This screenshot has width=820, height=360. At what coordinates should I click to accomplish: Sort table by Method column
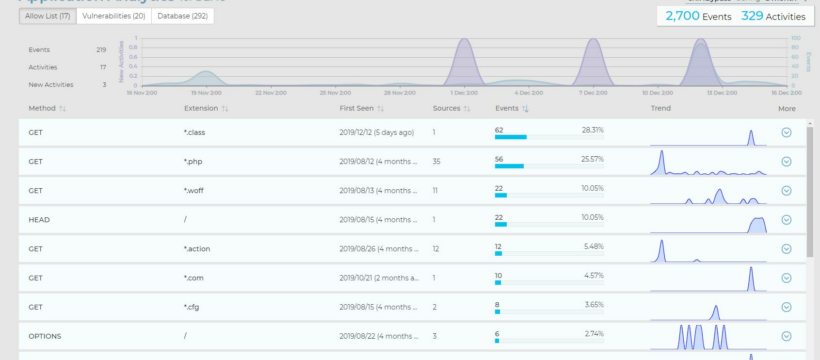(x=47, y=108)
